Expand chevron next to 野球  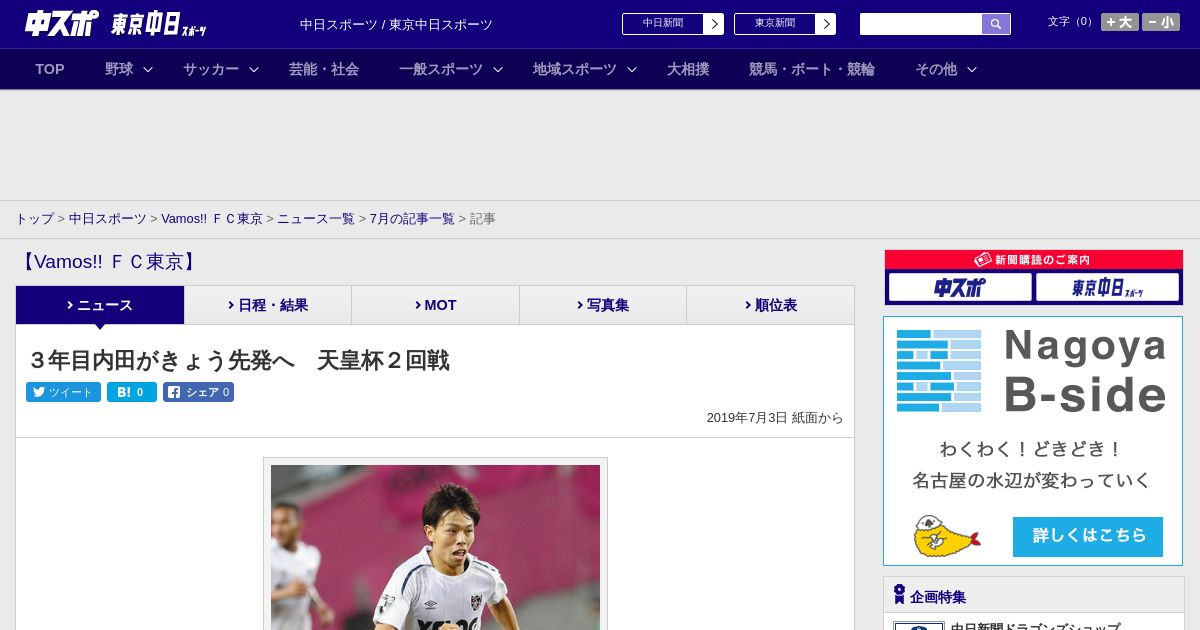(x=148, y=69)
